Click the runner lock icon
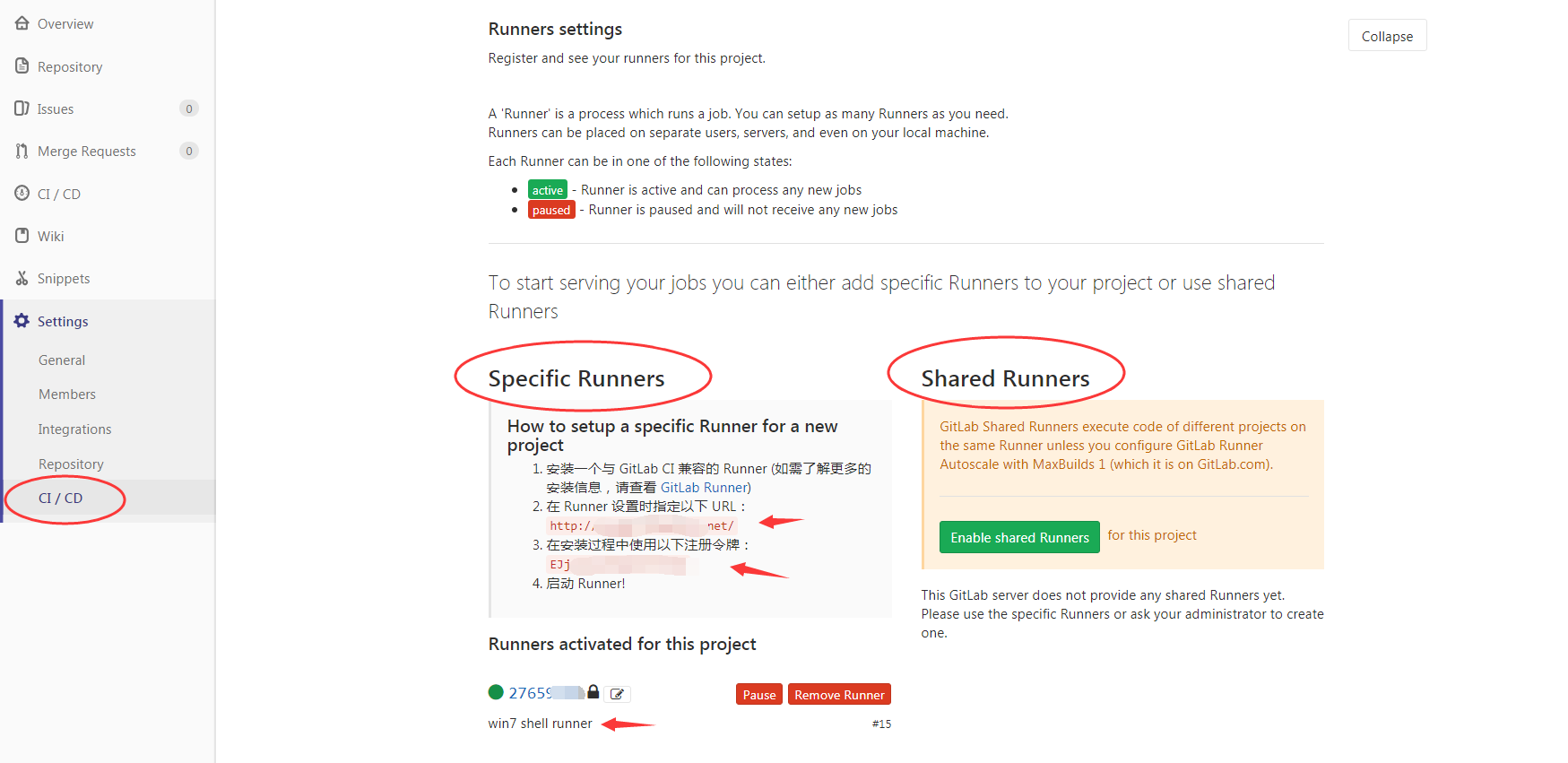Image resolution: width=1568 pixels, height=763 pixels. [593, 692]
